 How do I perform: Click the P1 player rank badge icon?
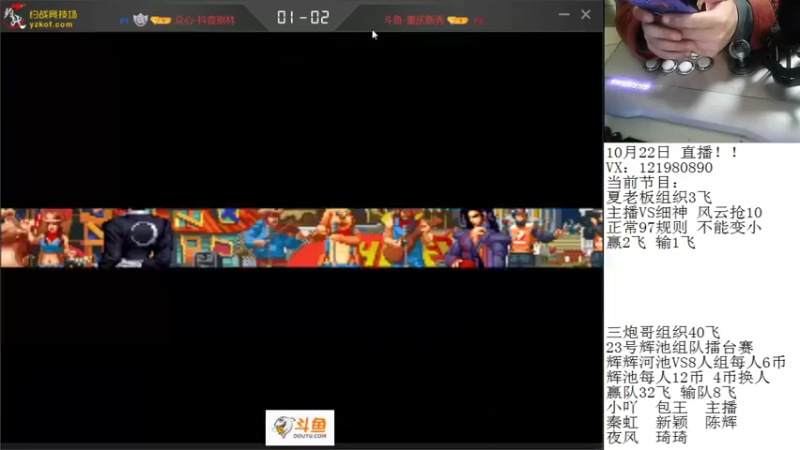coord(140,20)
